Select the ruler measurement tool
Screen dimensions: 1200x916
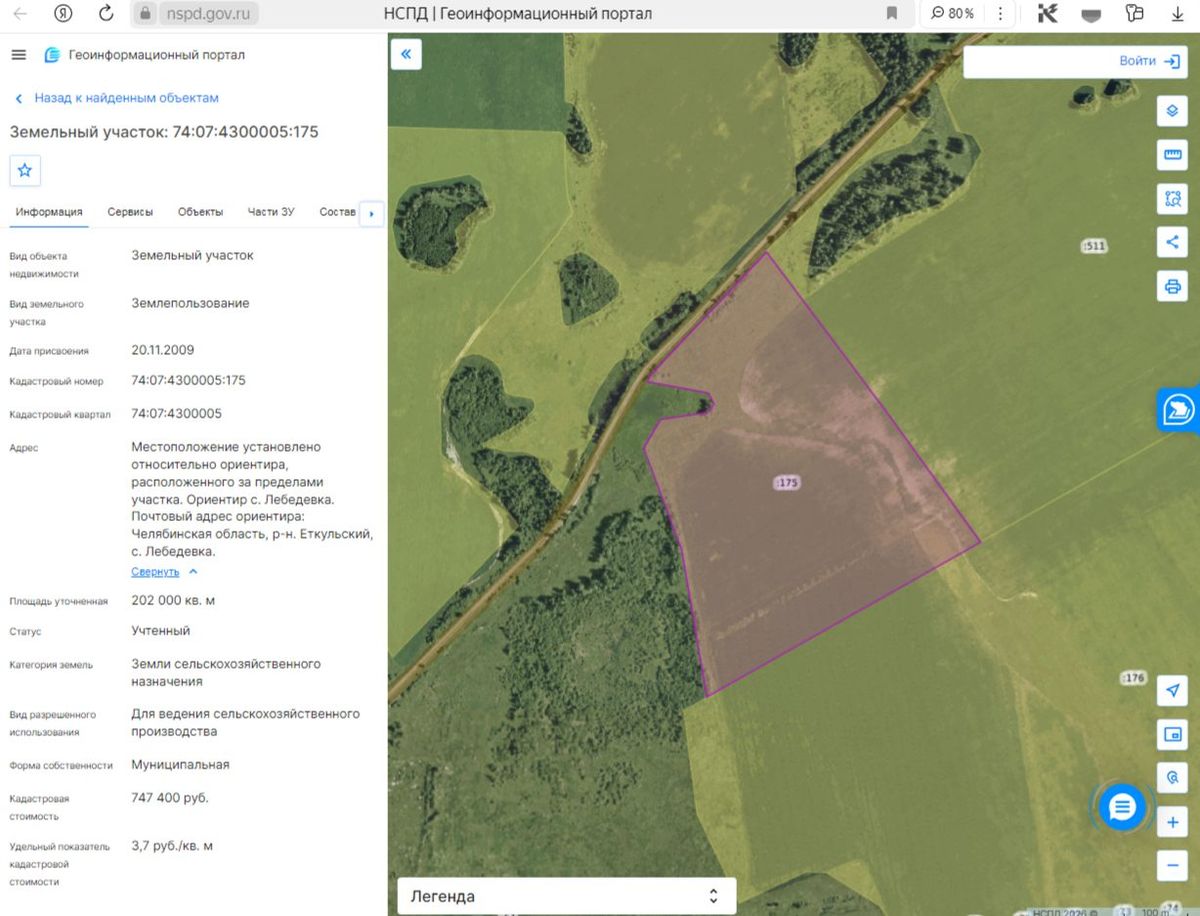1172,155
